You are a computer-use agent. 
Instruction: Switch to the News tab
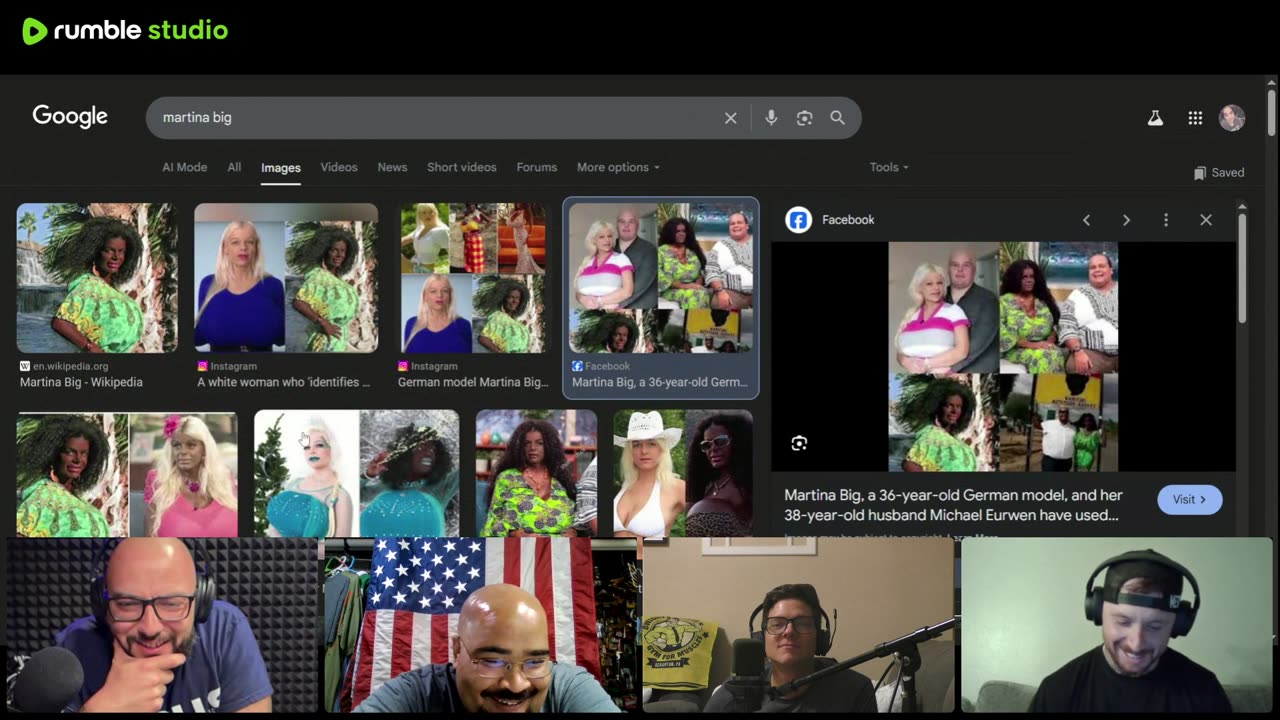[x=392, y=167]
